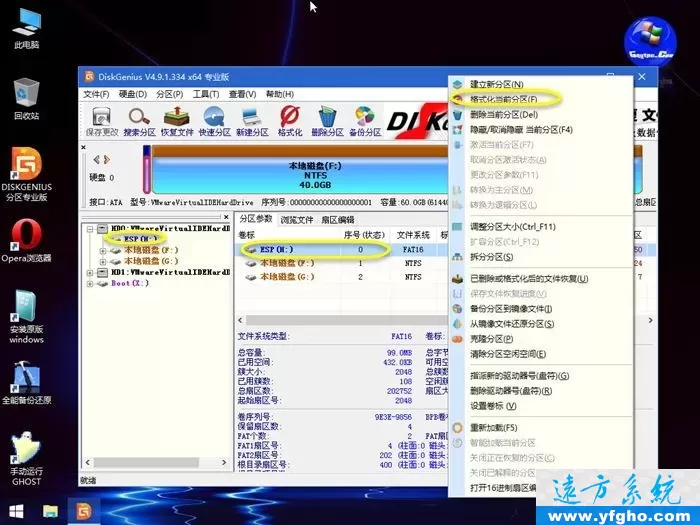Select 本地磁盘 (G:) in the disk tree
The height and width of the screenshot is (525, 700).
click(x=151, y=261)
